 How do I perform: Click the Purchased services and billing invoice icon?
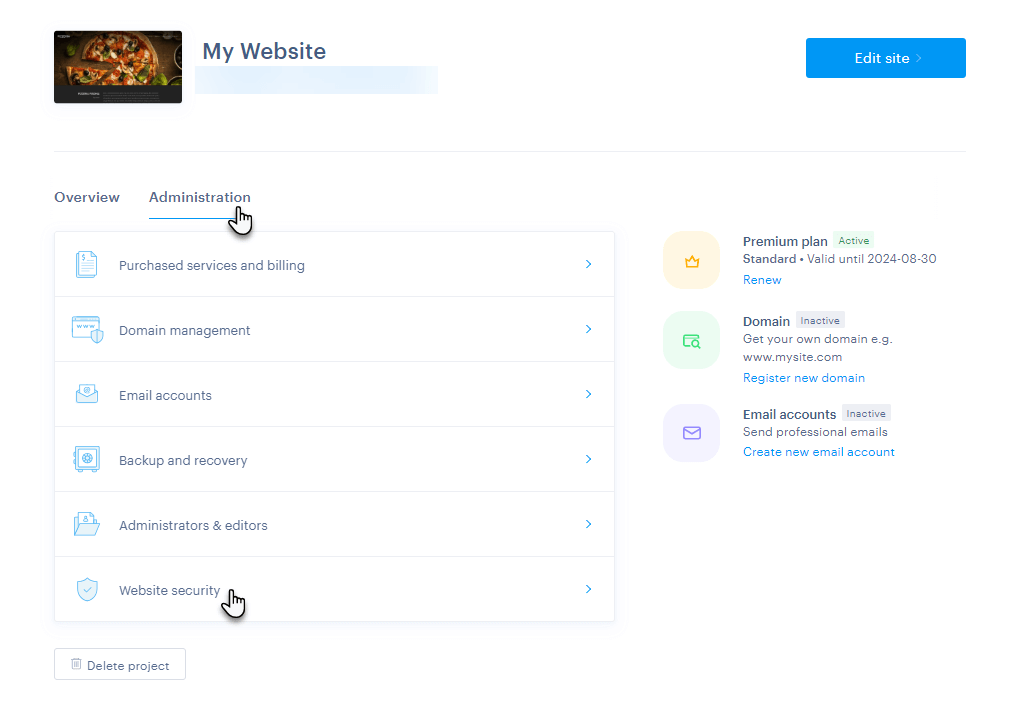[87, 265]
